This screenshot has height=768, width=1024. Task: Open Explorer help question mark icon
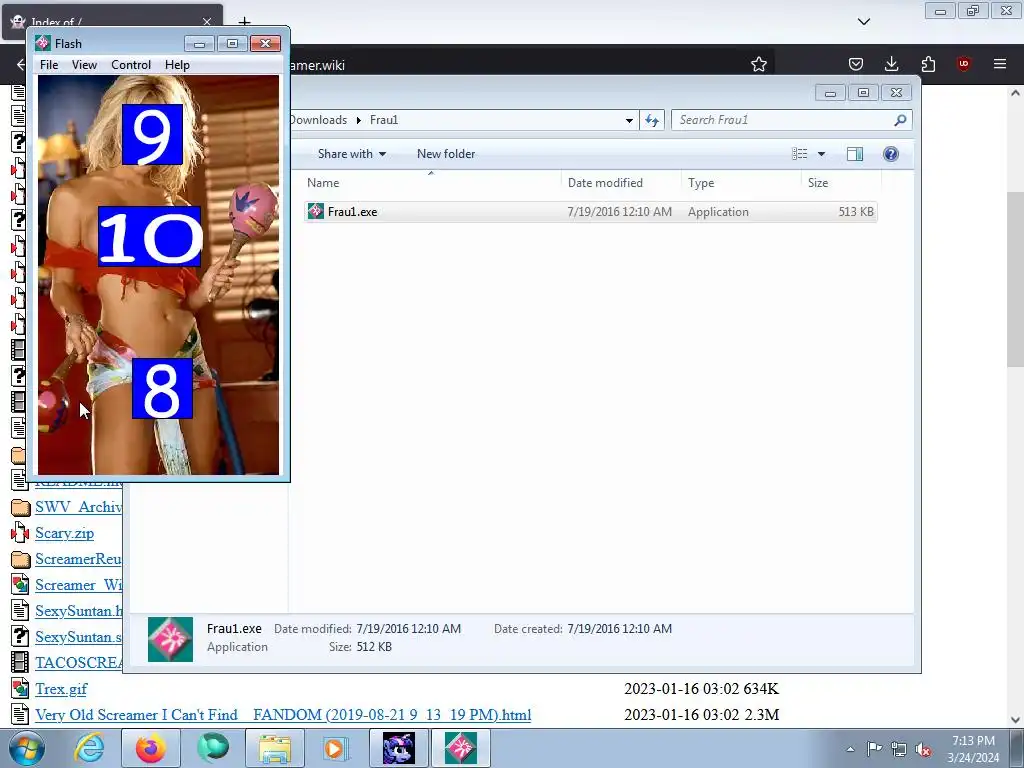coord(891,154)
